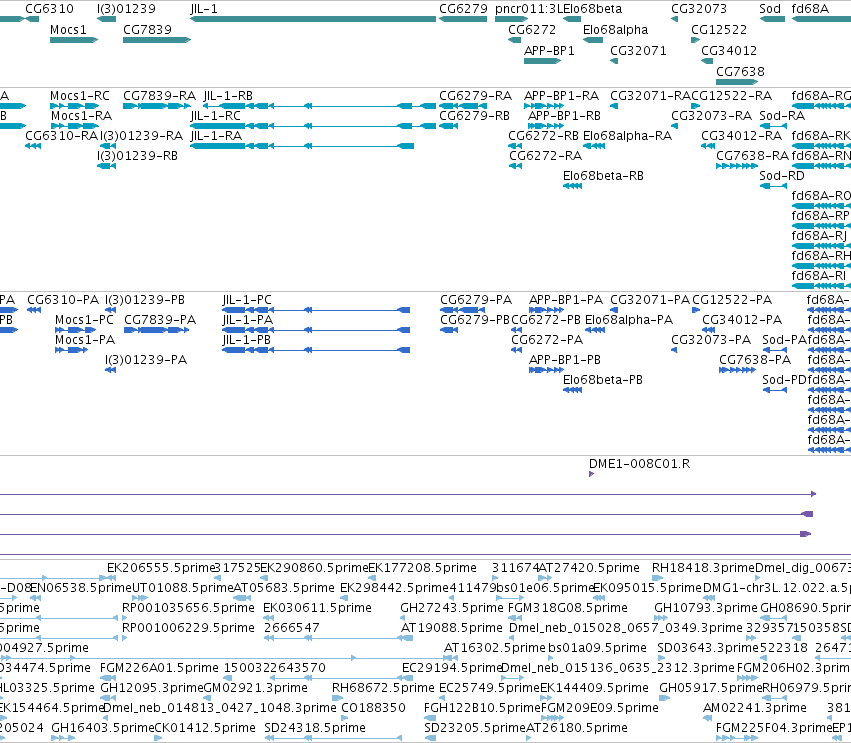Open the Sod-RA transcript label

click(782, 116)
